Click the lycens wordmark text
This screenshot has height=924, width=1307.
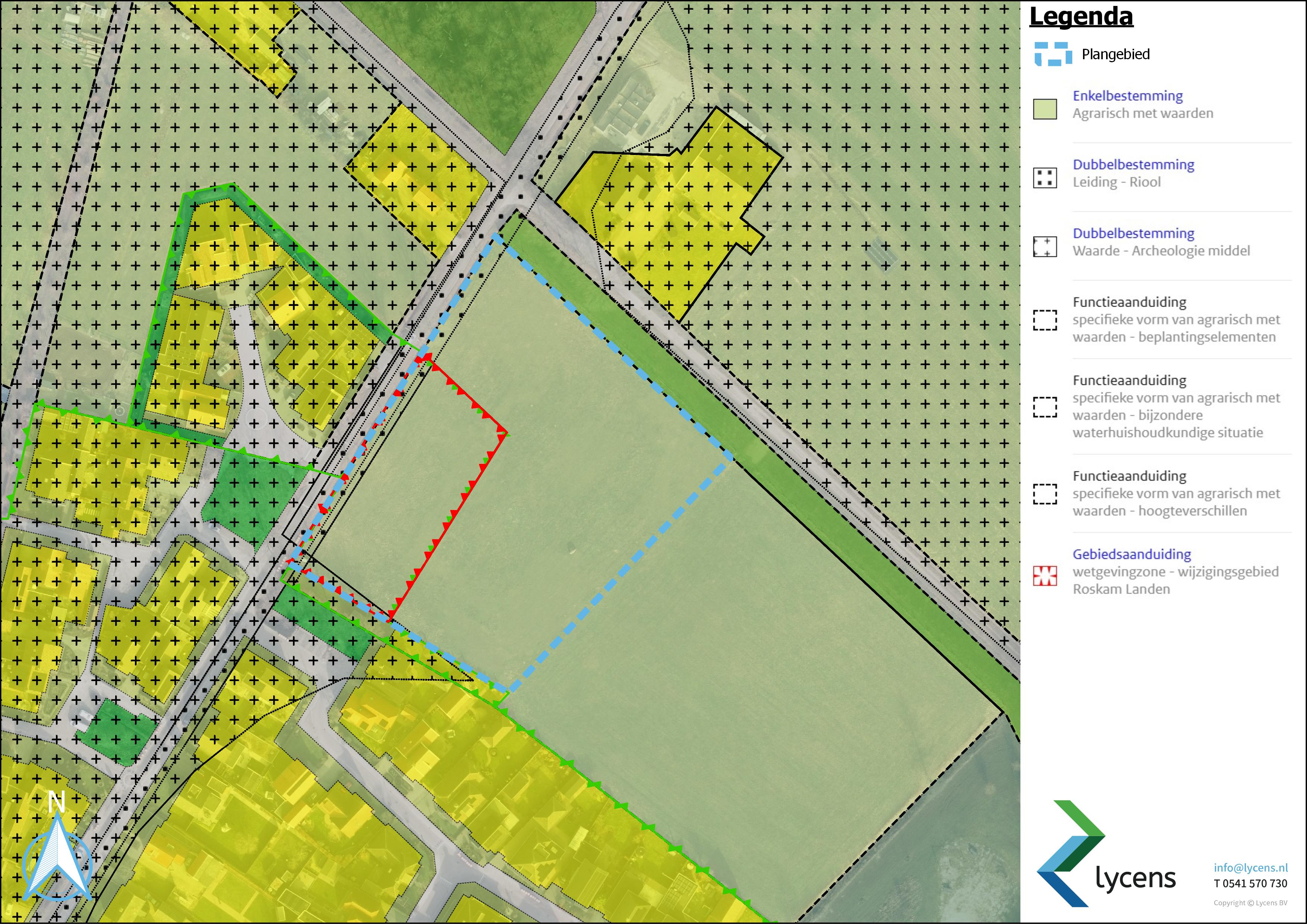pyautogui.click(x=1135, y=878)
